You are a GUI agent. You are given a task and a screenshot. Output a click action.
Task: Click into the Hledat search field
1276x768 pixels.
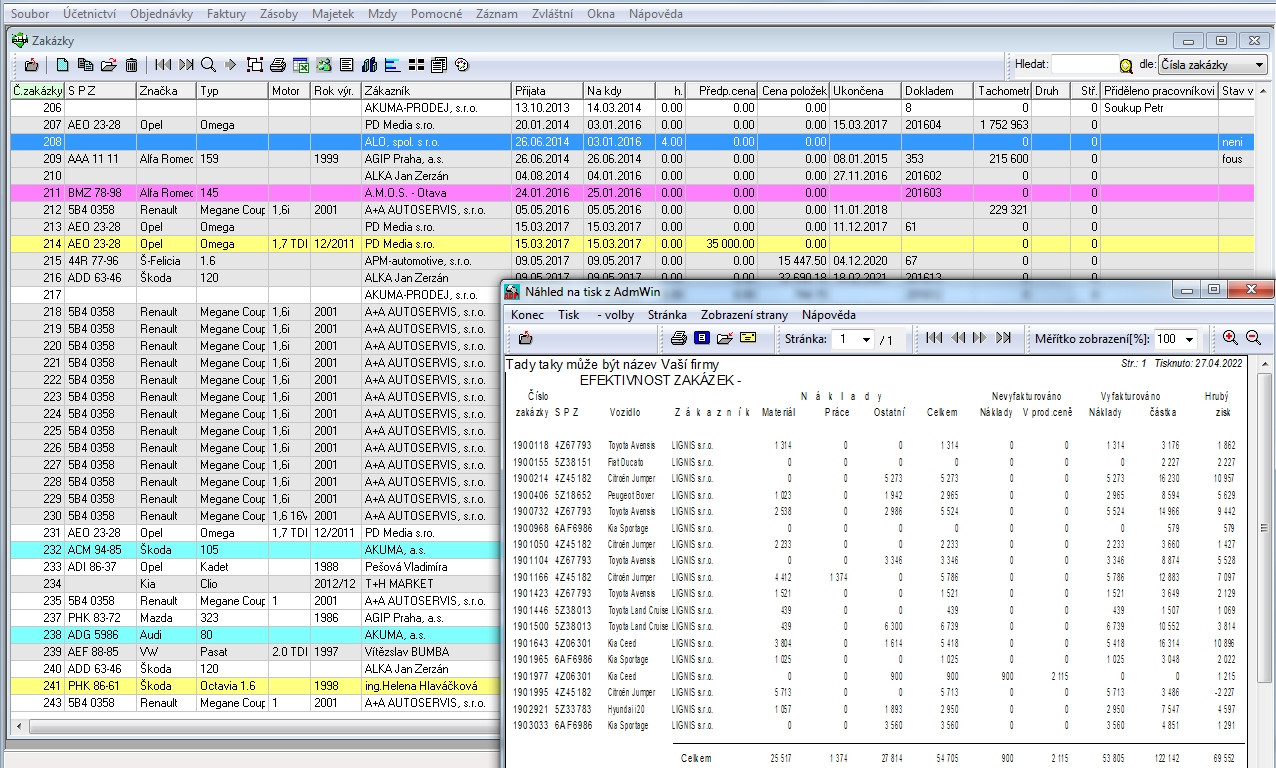(x=1084, y=65)
